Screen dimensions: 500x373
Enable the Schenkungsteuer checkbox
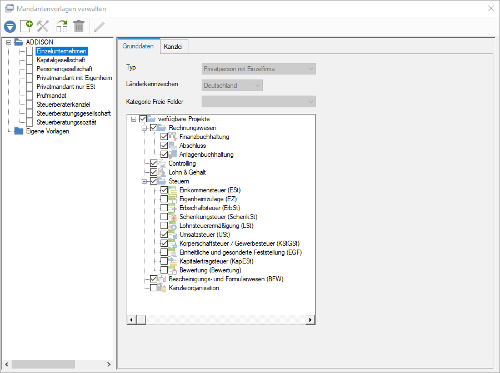tap(164, 217)
